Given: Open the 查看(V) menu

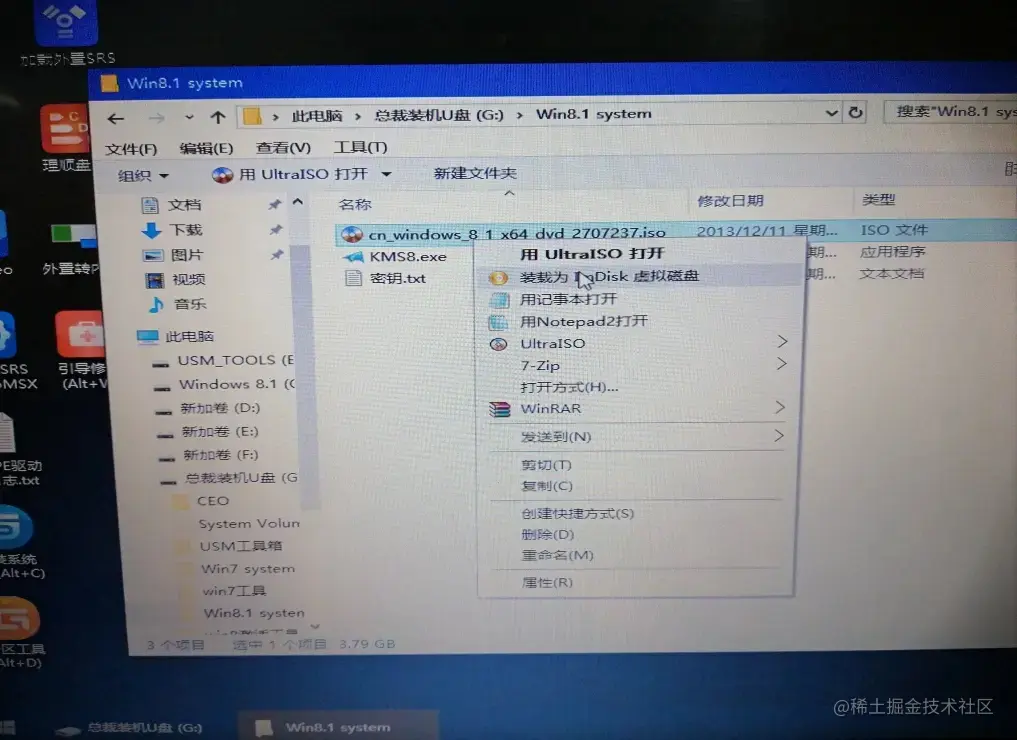Looking at the screenshot, I should pos(283,148).
